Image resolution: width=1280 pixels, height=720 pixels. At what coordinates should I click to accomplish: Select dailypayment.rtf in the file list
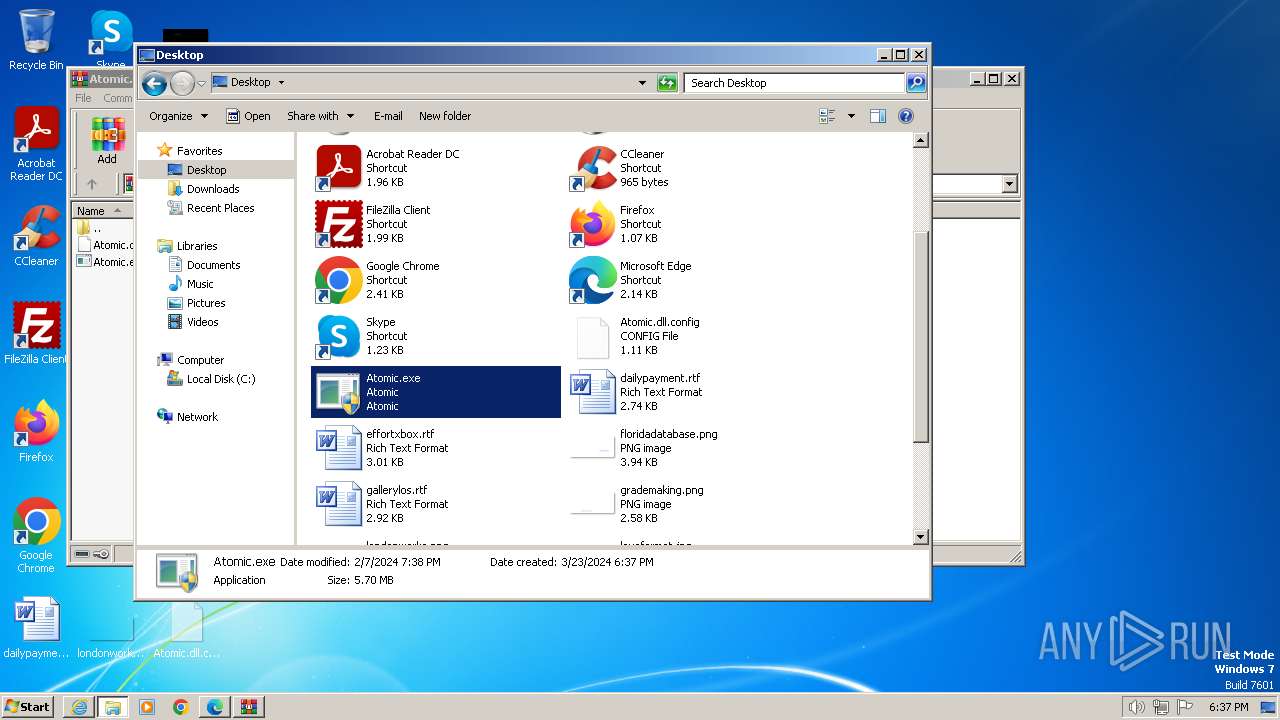(690, 392)
